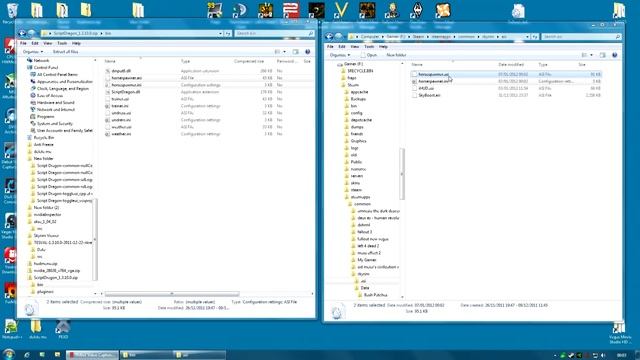Select the Recycle Bin desktop icon
640x360 pixels.
pos(12,12)
